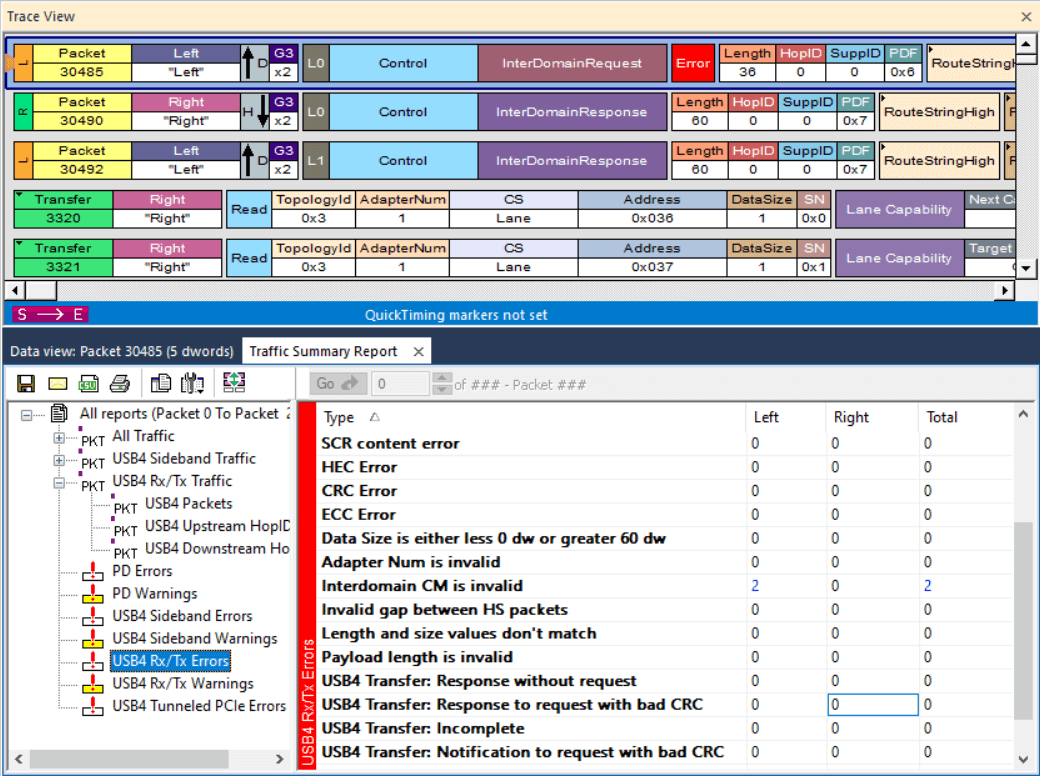This screenshot has height=776, width=1040.
Task: Click the Print report printer icon
Action: click(x=119, y=383)
